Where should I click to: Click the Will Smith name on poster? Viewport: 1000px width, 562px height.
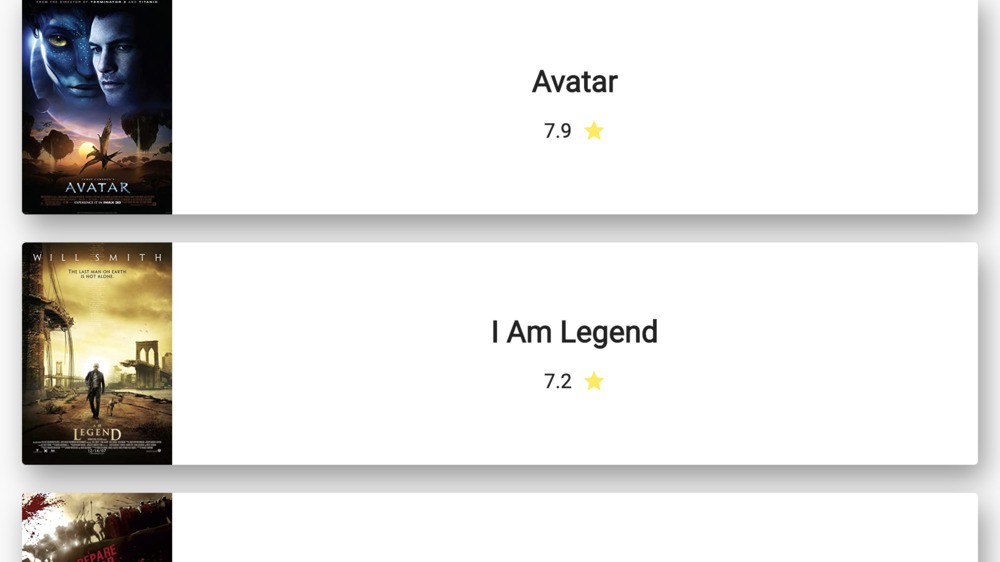click(x=97, y=257)
